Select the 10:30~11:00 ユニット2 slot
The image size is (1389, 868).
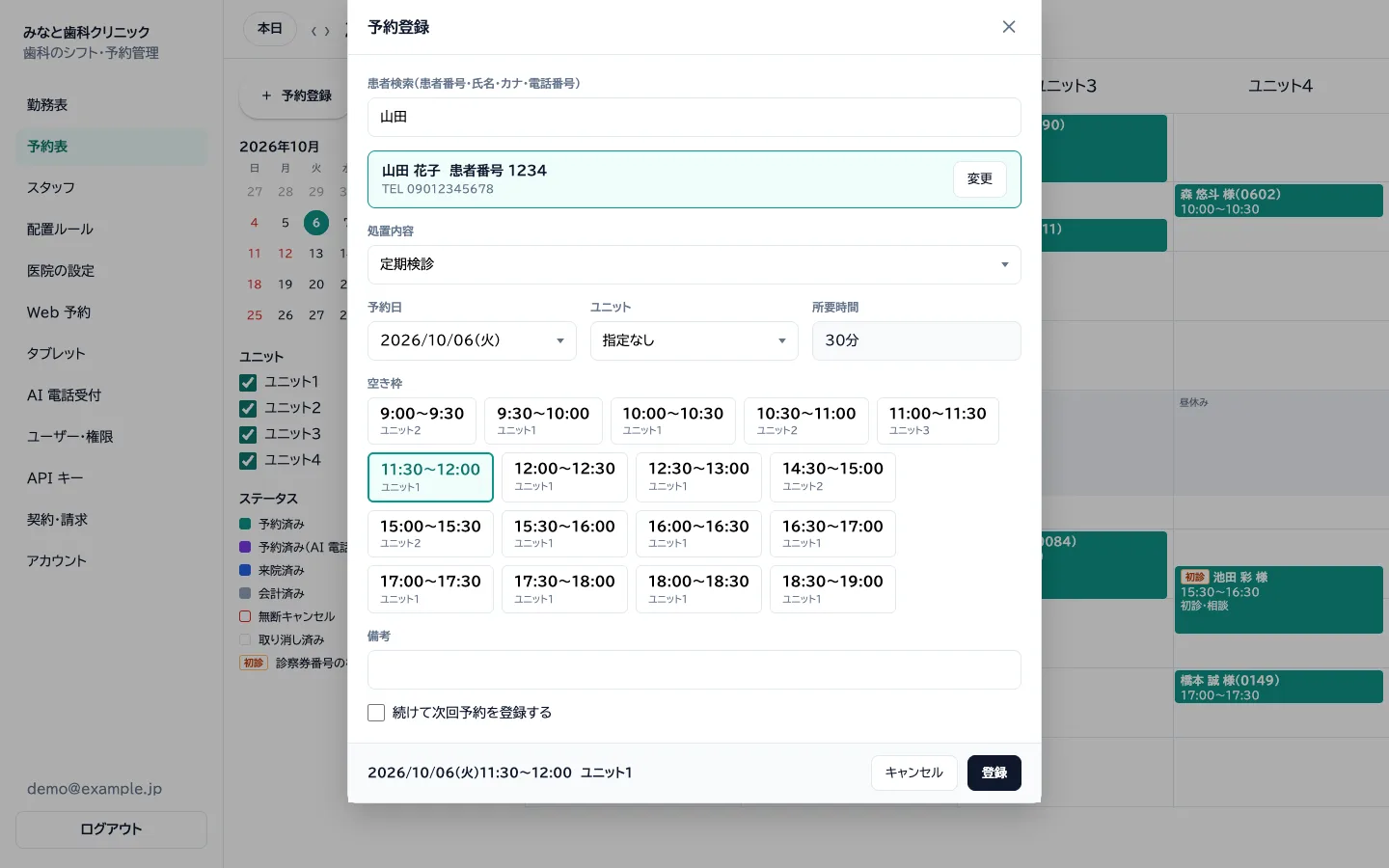[805, 420]
